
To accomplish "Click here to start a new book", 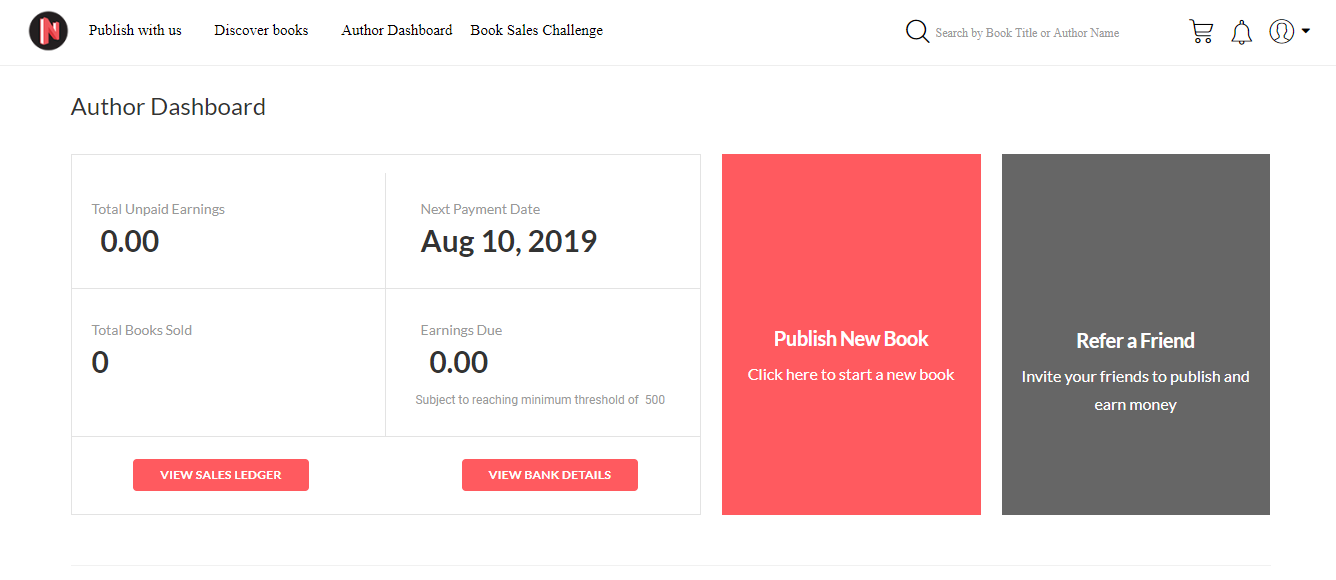I will tap(851, 374).
